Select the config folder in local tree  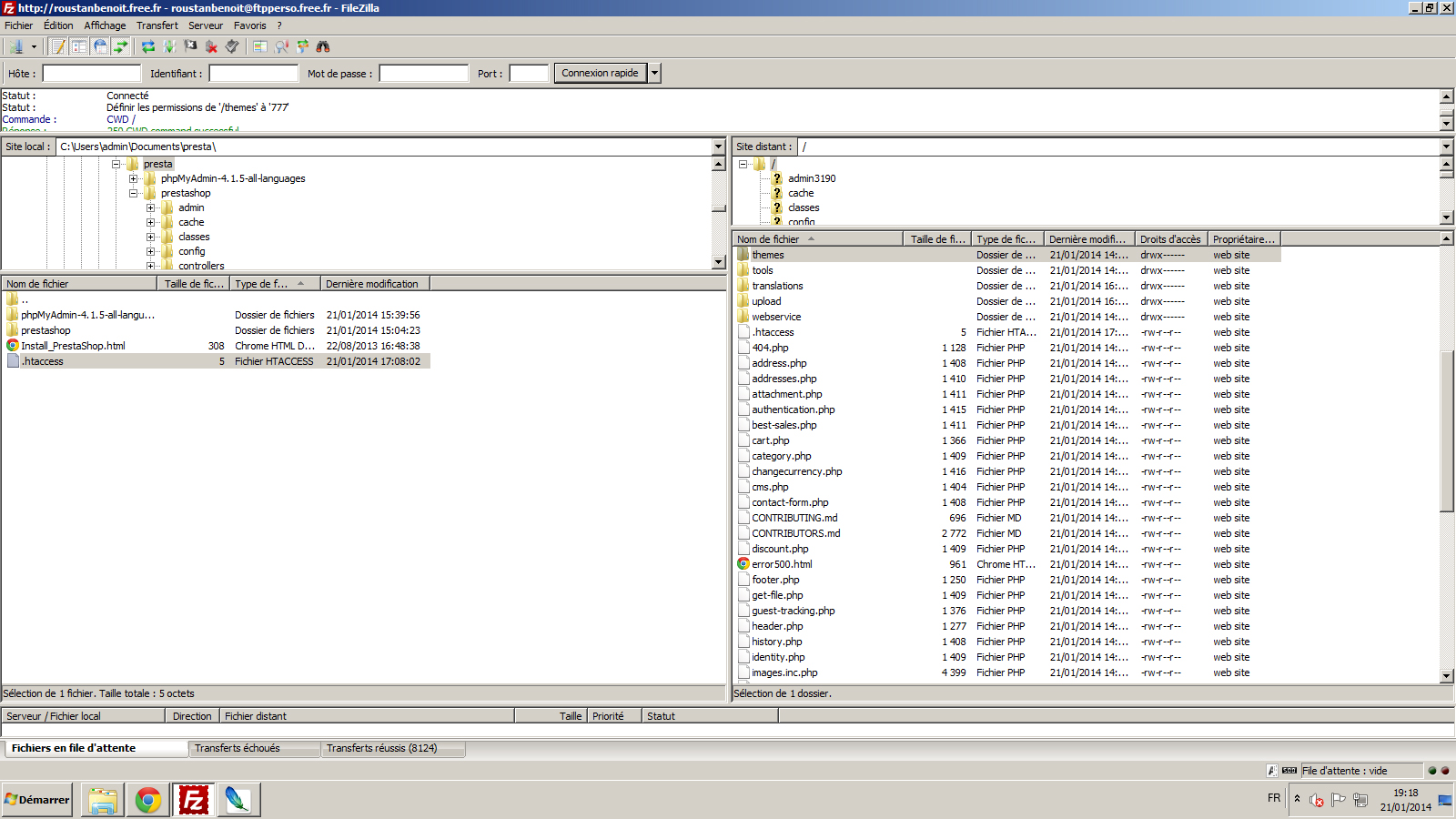pyautogui.click(x=192, y=251)
